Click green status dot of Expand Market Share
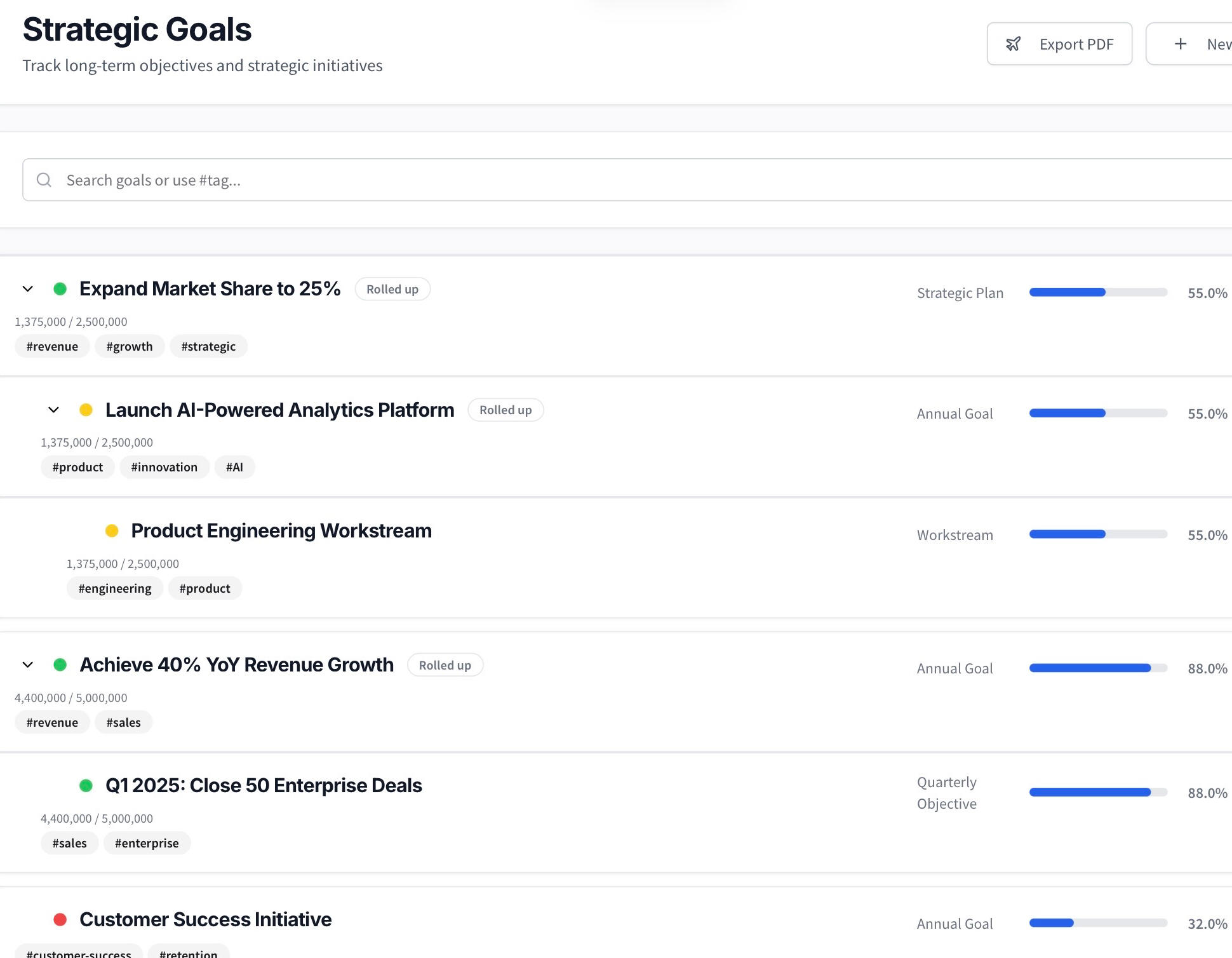1232x958 pixels. (60, 289)
